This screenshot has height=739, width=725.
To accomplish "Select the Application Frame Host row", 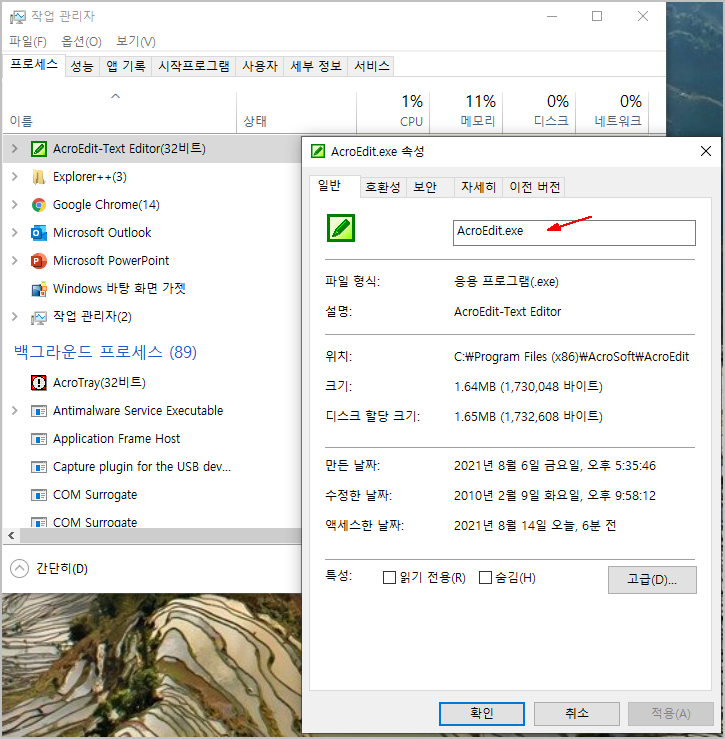I will (152, 439).
